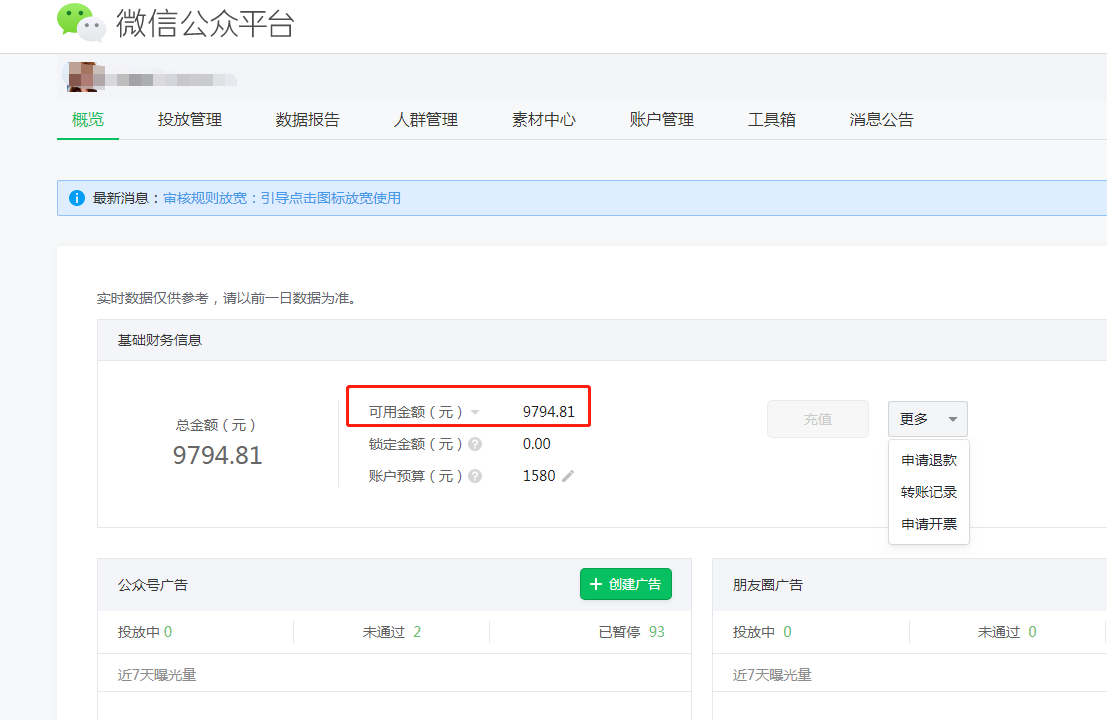Click the blurred account avatar
Screen dimensions: 1107x720
coord(82,77)
